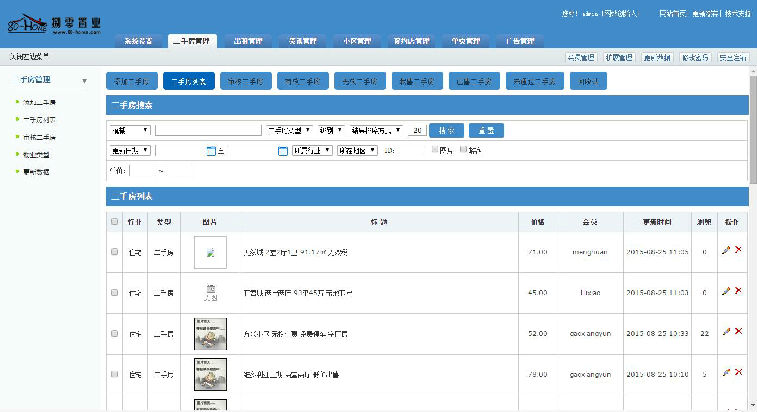Click the 重置 reset button
757x412 pixels.
(486, 130)
